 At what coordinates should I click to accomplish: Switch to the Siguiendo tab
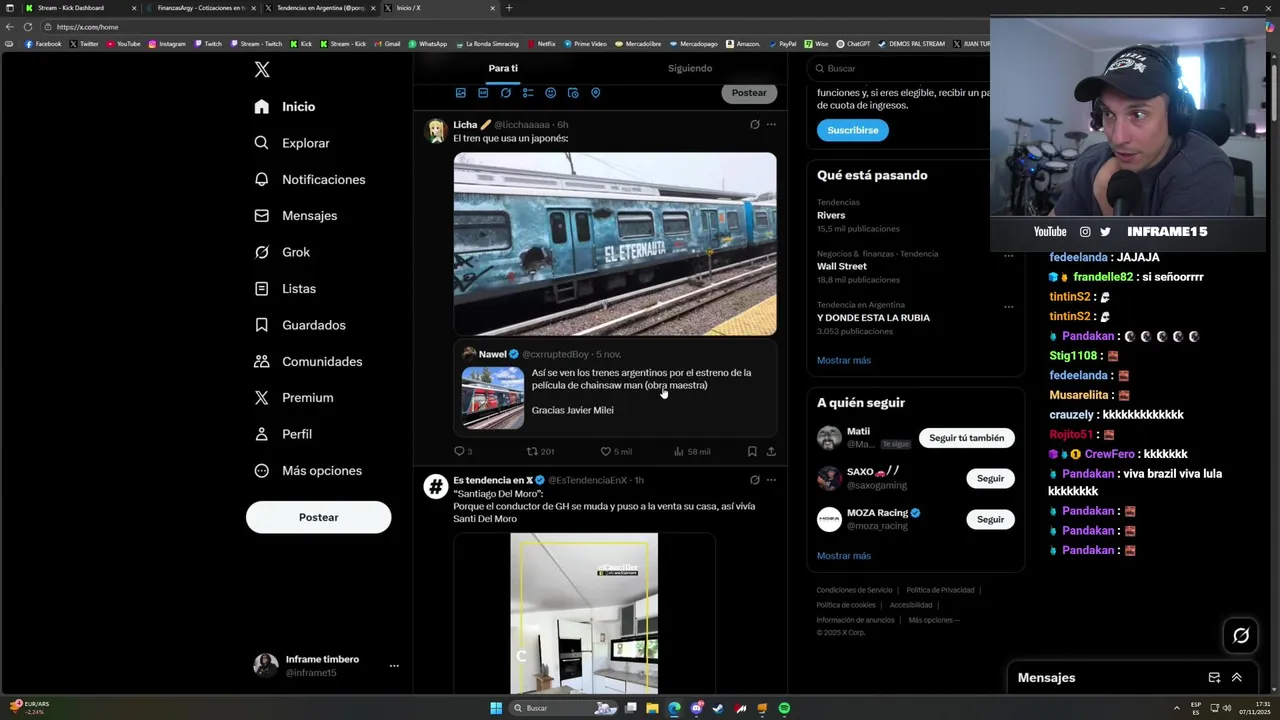(x=690, y=69)
